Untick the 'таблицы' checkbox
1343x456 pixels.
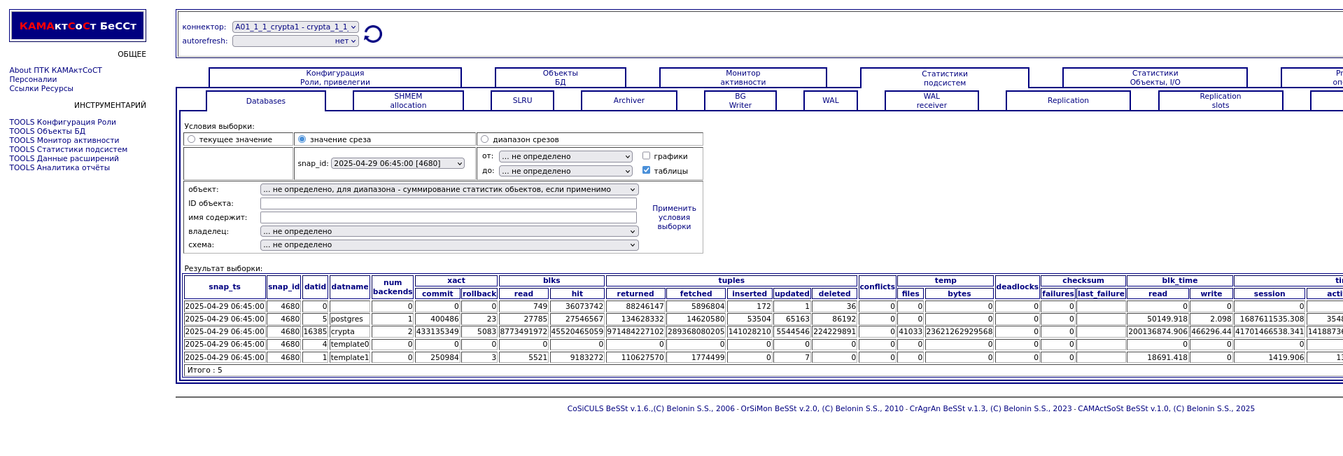(x=646, y=171)
